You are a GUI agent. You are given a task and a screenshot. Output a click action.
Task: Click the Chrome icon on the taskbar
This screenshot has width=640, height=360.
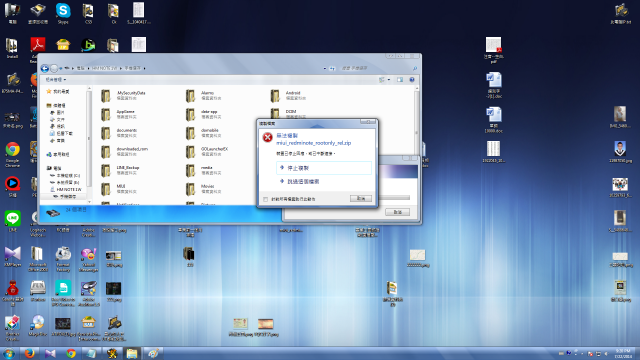pyautogui.click(x=71, y=353)
